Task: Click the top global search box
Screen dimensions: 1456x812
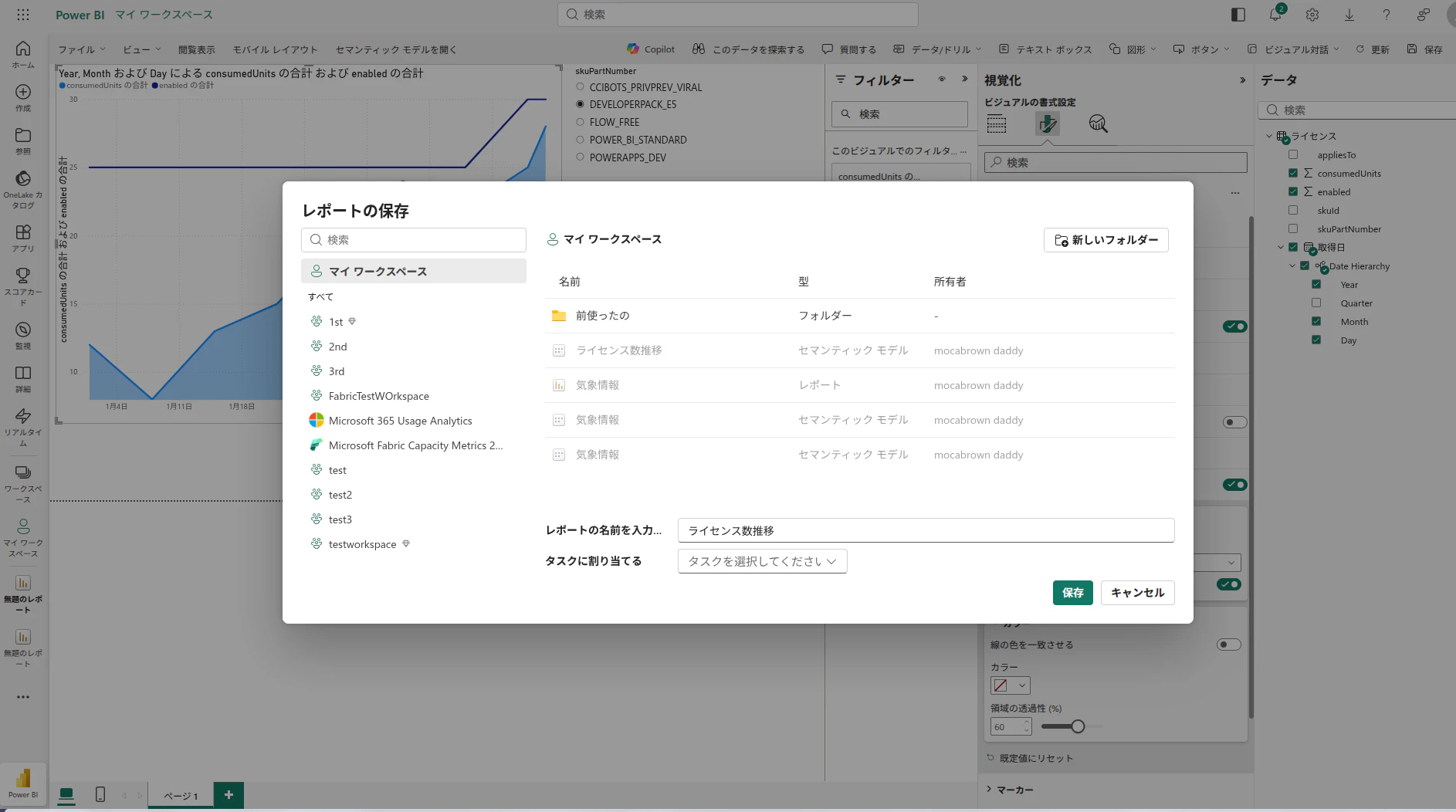Action: click(x=737, y=15)
